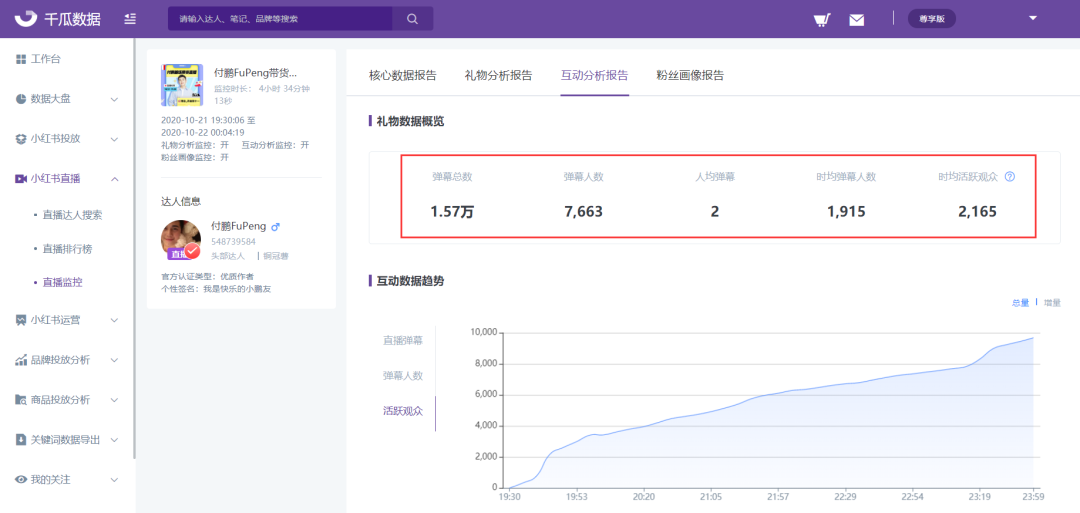Click the 人均弹幕 value 2
This screenshot has width=1080, height=513.
715,212
